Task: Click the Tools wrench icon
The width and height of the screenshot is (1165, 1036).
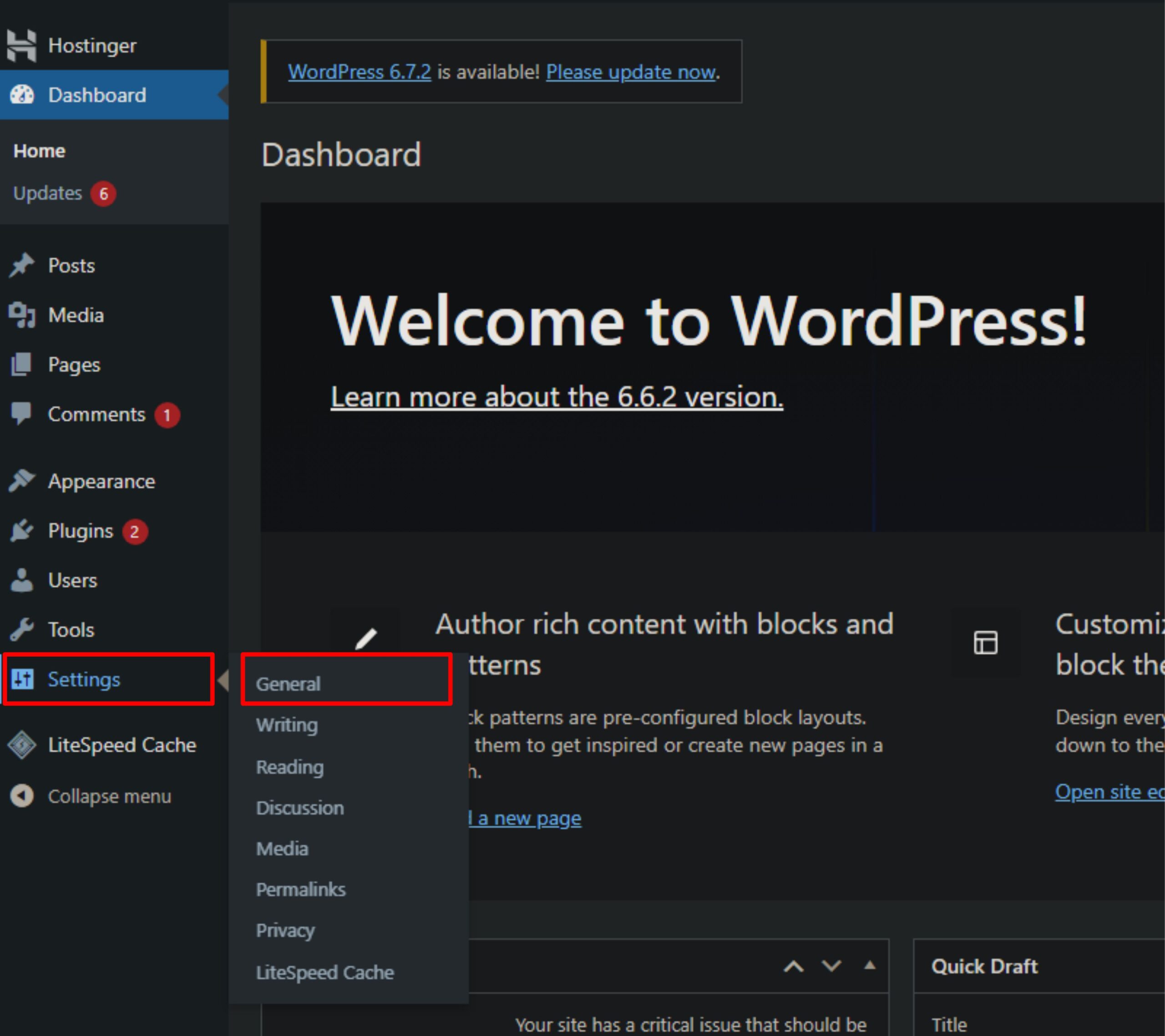Action: 22,630
